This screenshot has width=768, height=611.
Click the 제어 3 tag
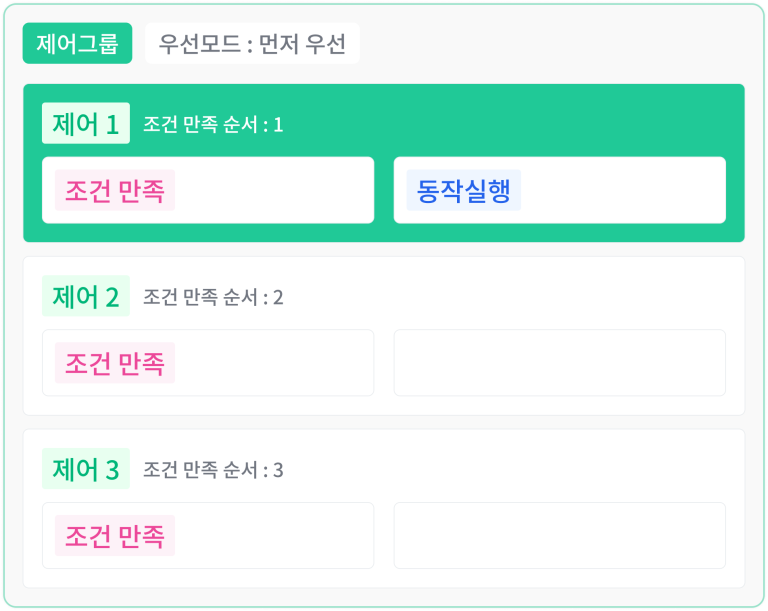click(x=86, y=468)
